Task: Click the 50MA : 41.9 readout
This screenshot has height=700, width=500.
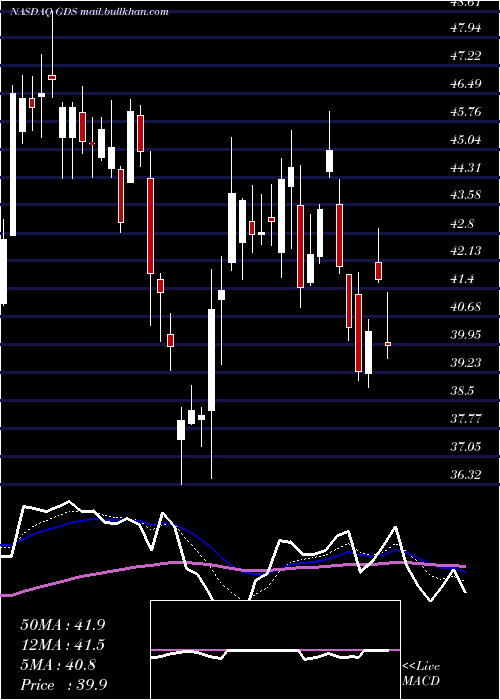Action: (x=63, y=625)
